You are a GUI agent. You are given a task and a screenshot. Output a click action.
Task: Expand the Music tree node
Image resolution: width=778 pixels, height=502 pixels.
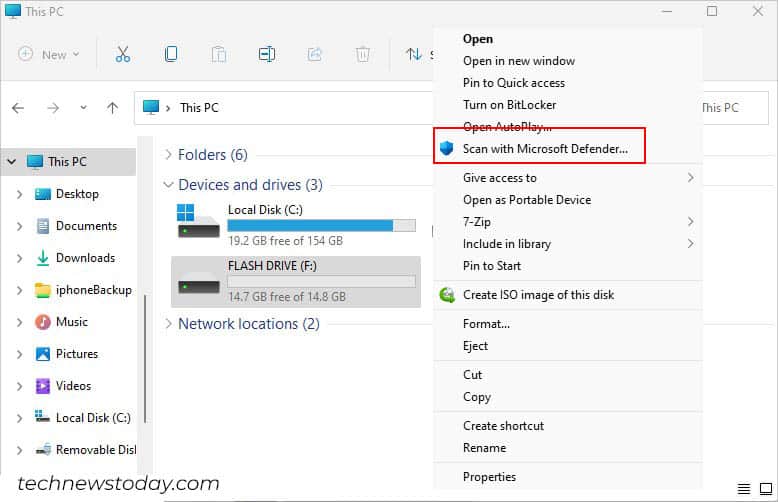tap(19, 322)
